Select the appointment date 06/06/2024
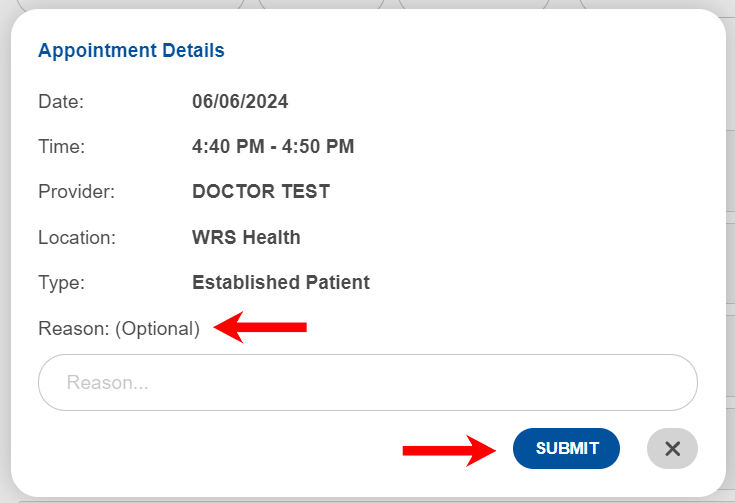Screen dimensions: 735x503 (x=240, y=101)
